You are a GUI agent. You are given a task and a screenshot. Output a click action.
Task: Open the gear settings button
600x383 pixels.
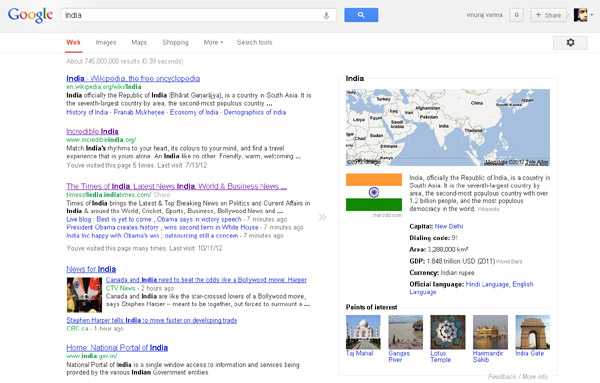click(x=570, y=42)
